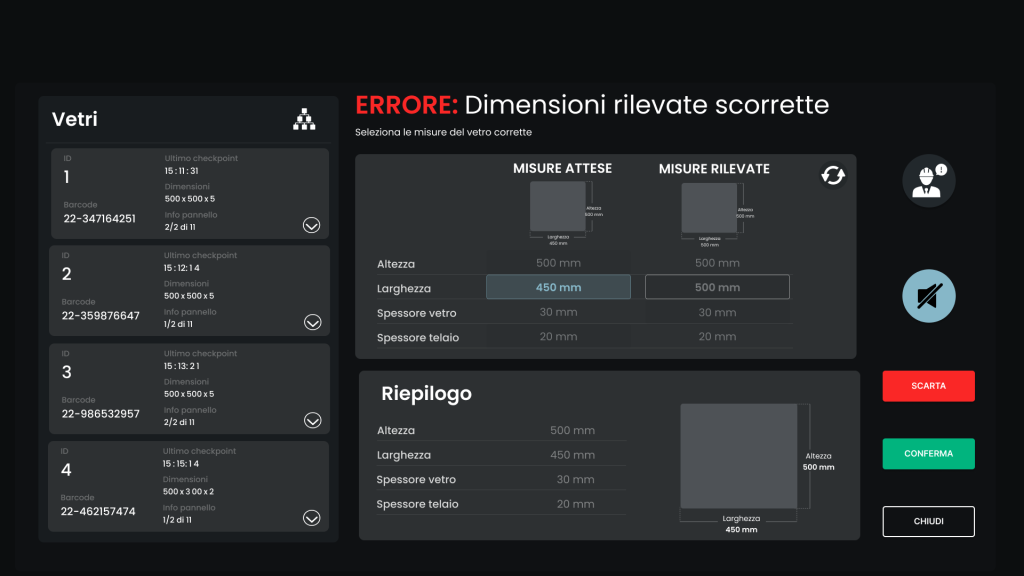Click the CHIUDI button
The width and height of the screenshot is (1024, 576).
coord(929,522)
